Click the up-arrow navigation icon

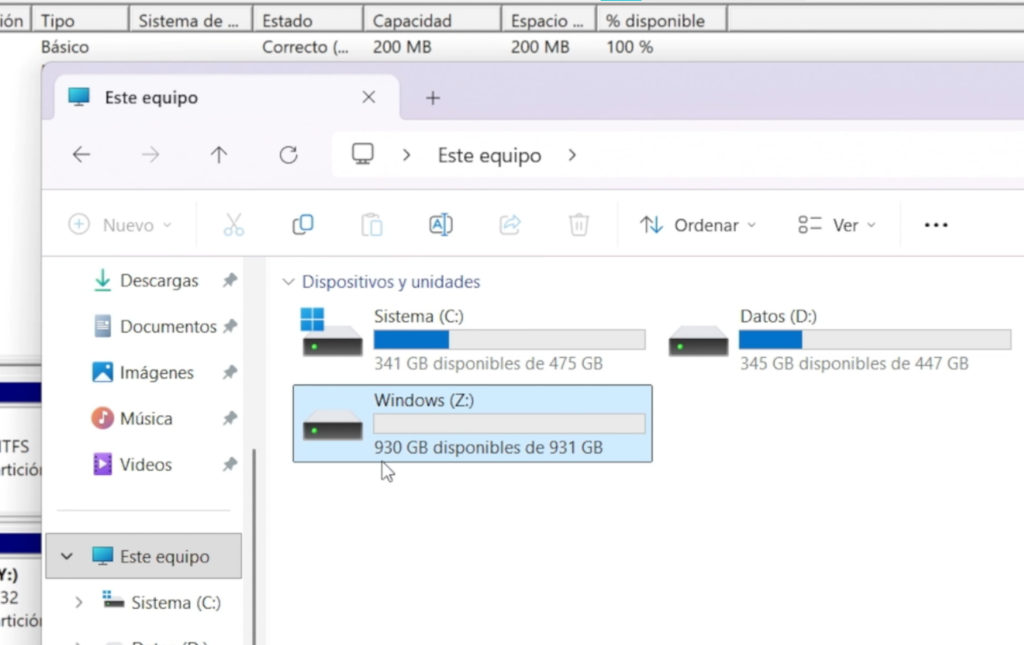click(x=219, y=154)
